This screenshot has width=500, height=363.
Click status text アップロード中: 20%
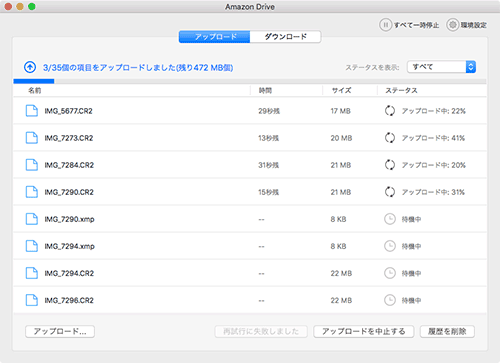434,165
